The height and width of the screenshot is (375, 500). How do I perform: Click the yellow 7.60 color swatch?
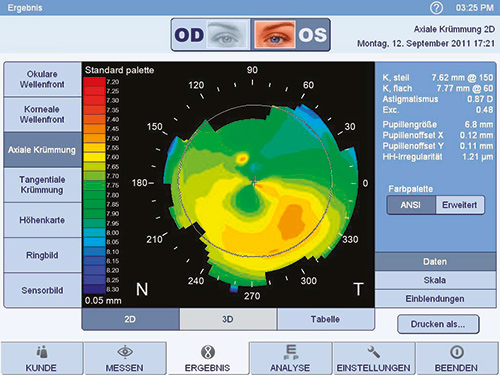tap(94, 157)
